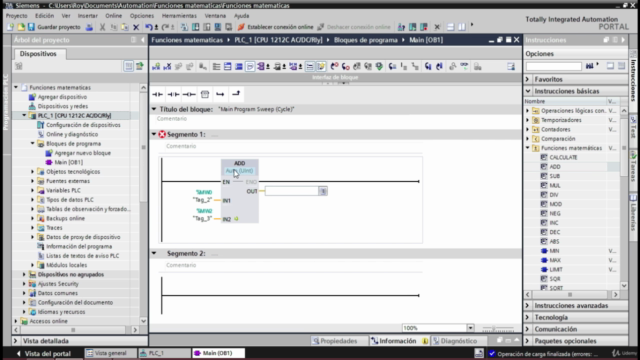Click the new project icon in main toolbar
The height and width of the screenshot is (360, 640).
point(10,27)
